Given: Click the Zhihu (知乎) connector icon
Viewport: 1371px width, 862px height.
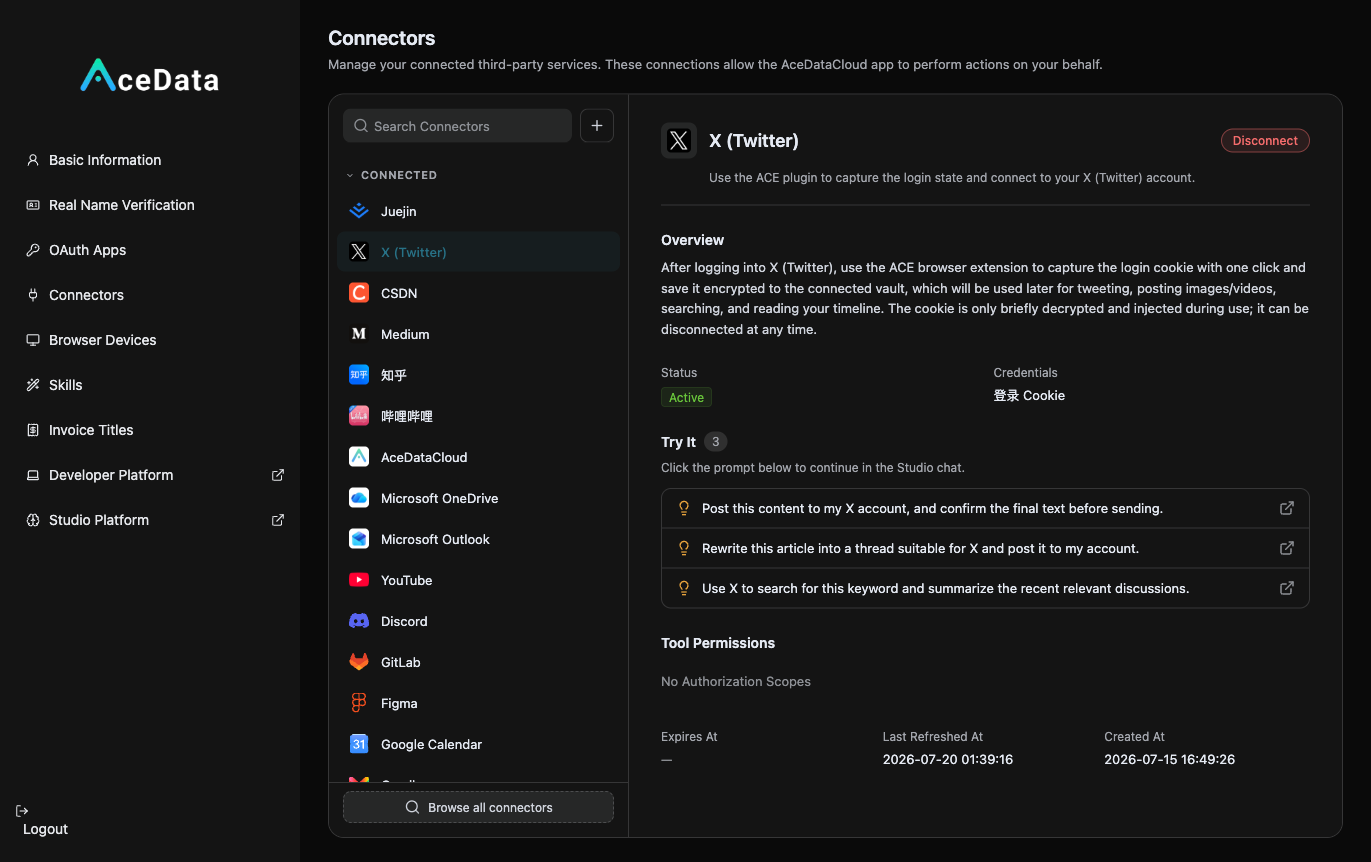Looking at the screenshot, I should [x=359, y=375].
